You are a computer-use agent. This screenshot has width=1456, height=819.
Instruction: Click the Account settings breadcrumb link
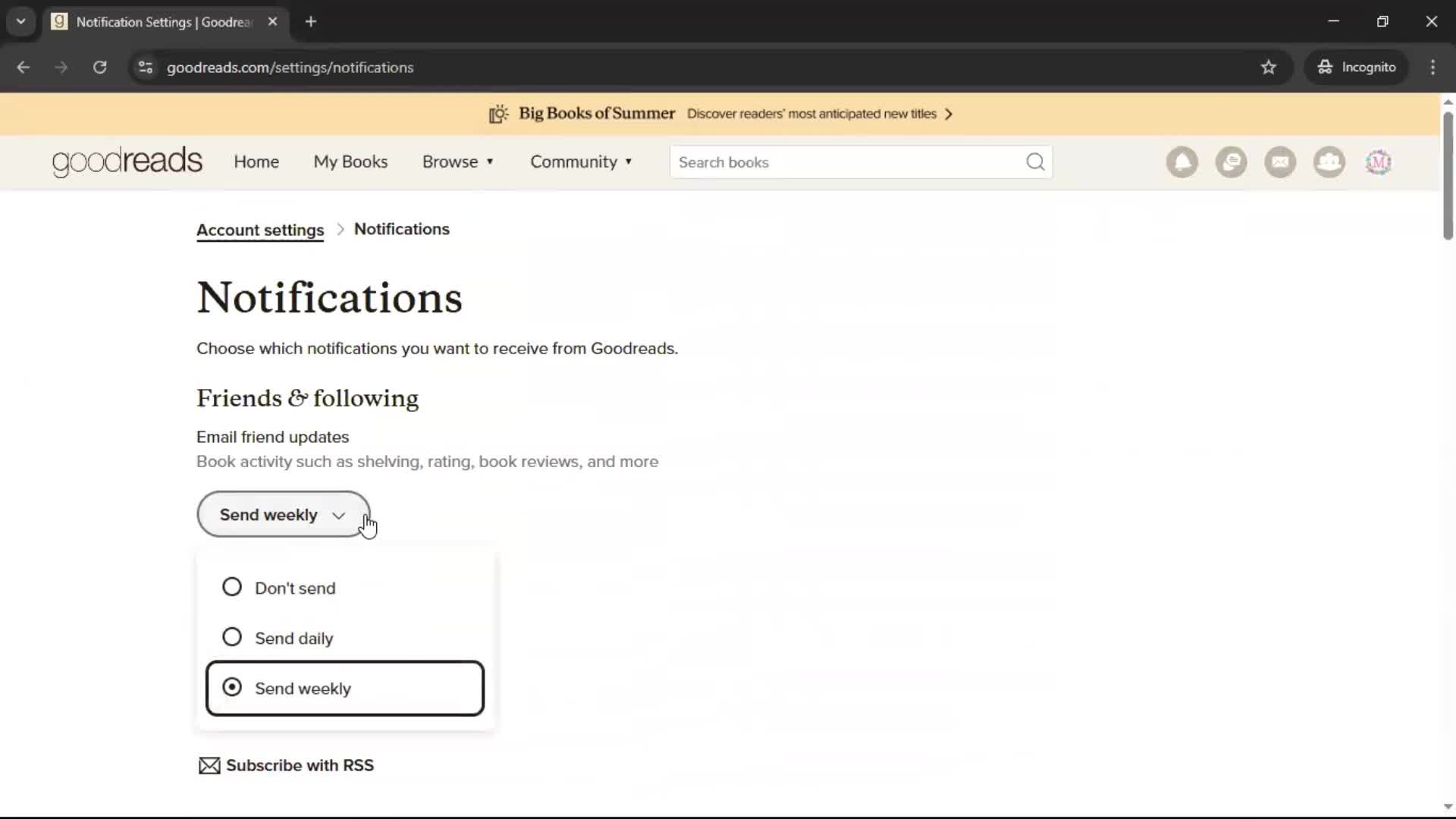(x=260, y=230)
